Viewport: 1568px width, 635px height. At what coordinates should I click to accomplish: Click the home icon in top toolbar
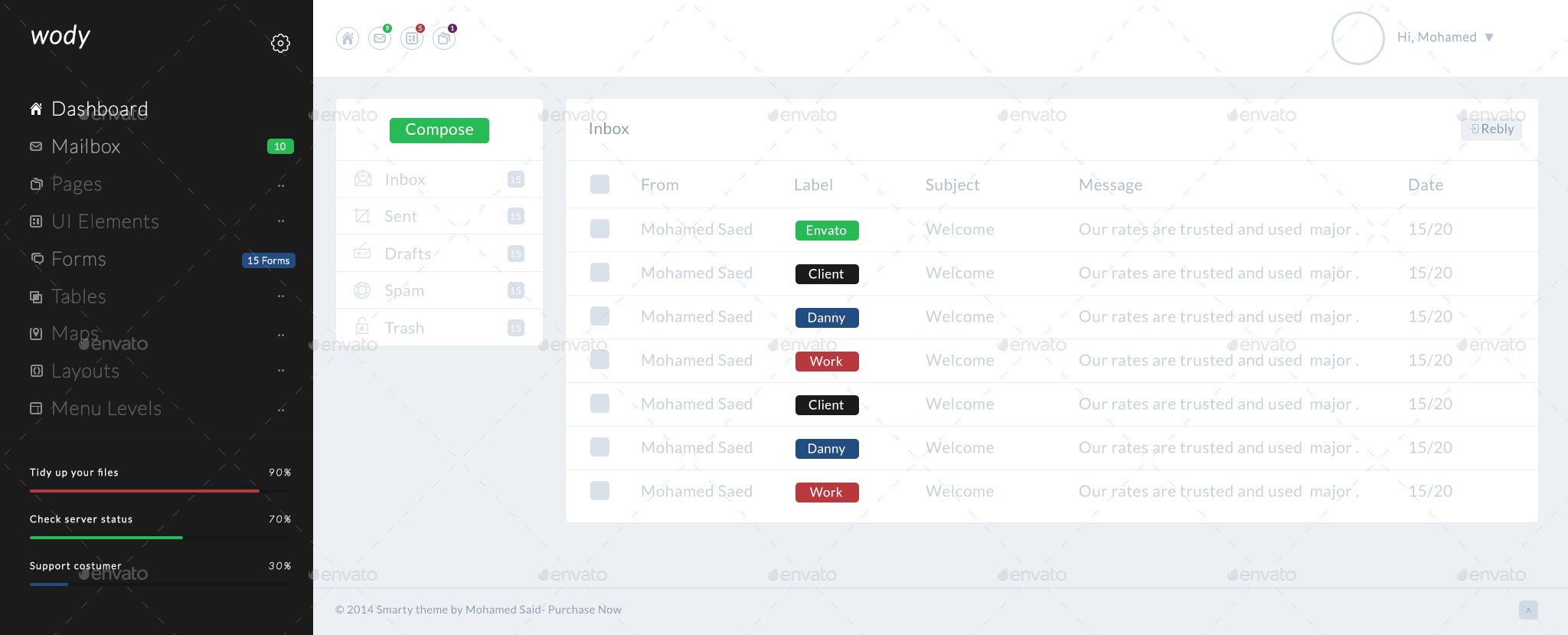[x=348, y=38]
